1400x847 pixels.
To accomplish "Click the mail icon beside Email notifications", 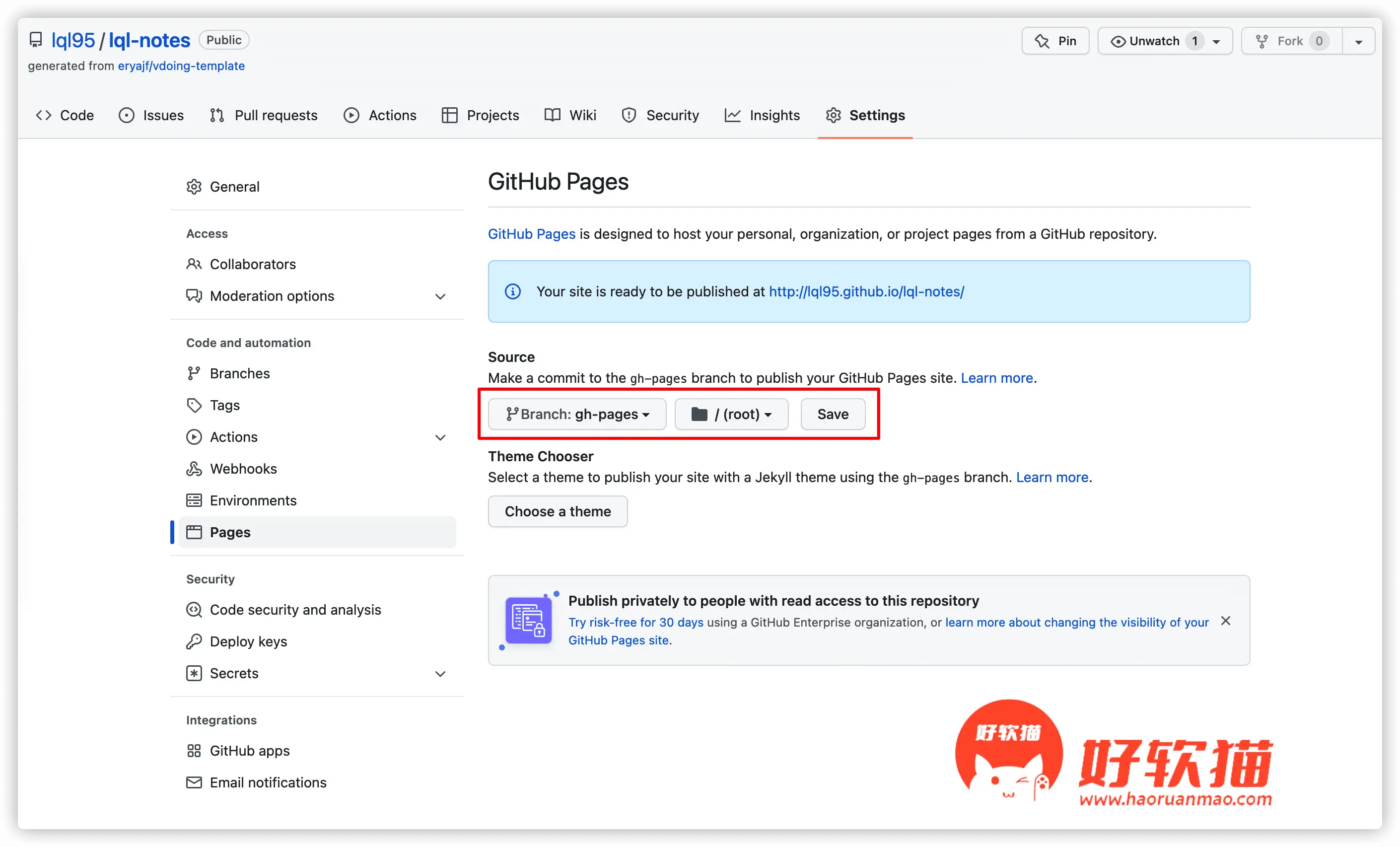I will (x=194, y=782).
